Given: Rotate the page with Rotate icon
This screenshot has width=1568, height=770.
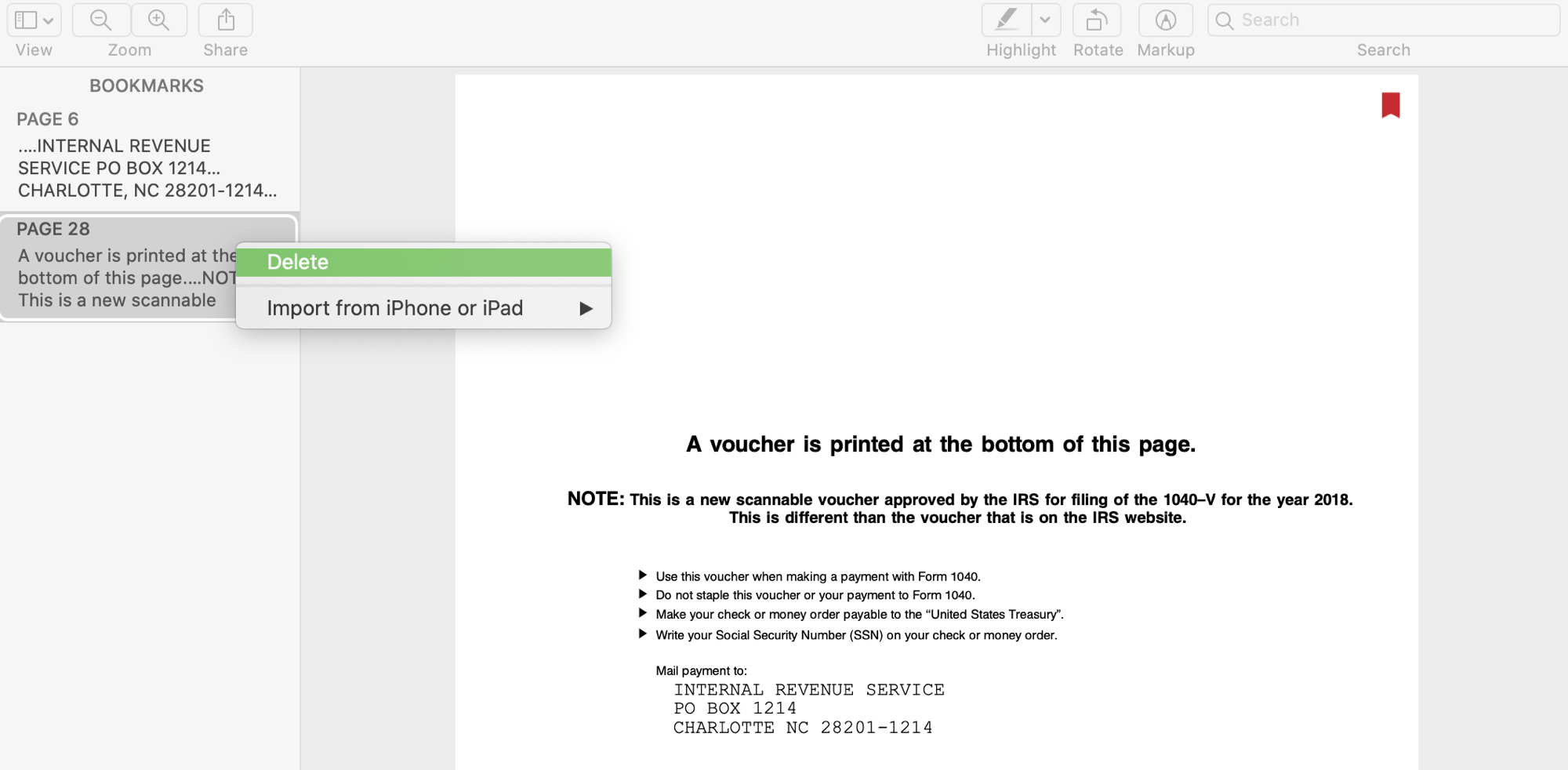Looking at the screenshot, I should [1097, 20].
